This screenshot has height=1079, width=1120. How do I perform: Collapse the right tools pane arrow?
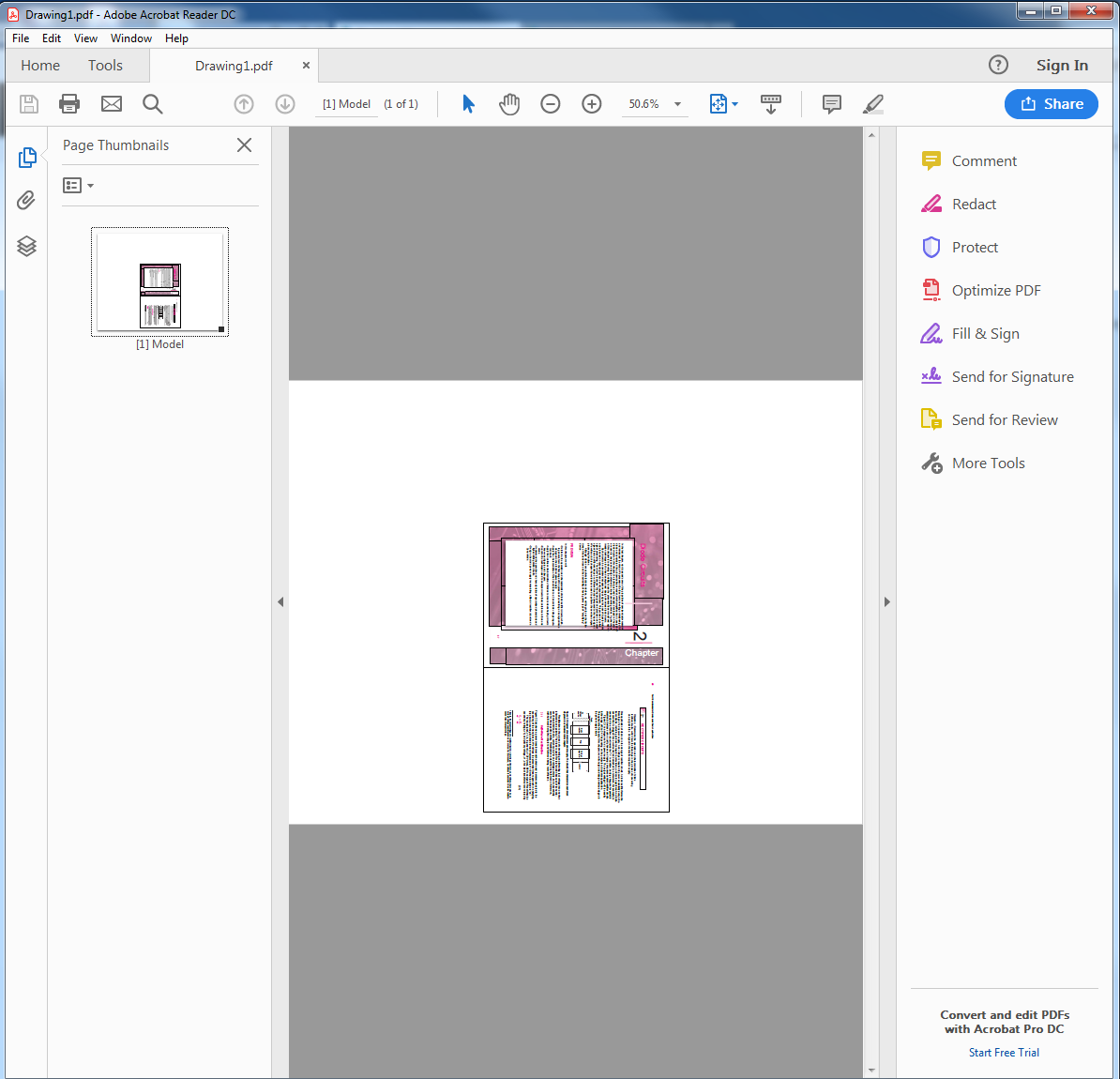886,602
